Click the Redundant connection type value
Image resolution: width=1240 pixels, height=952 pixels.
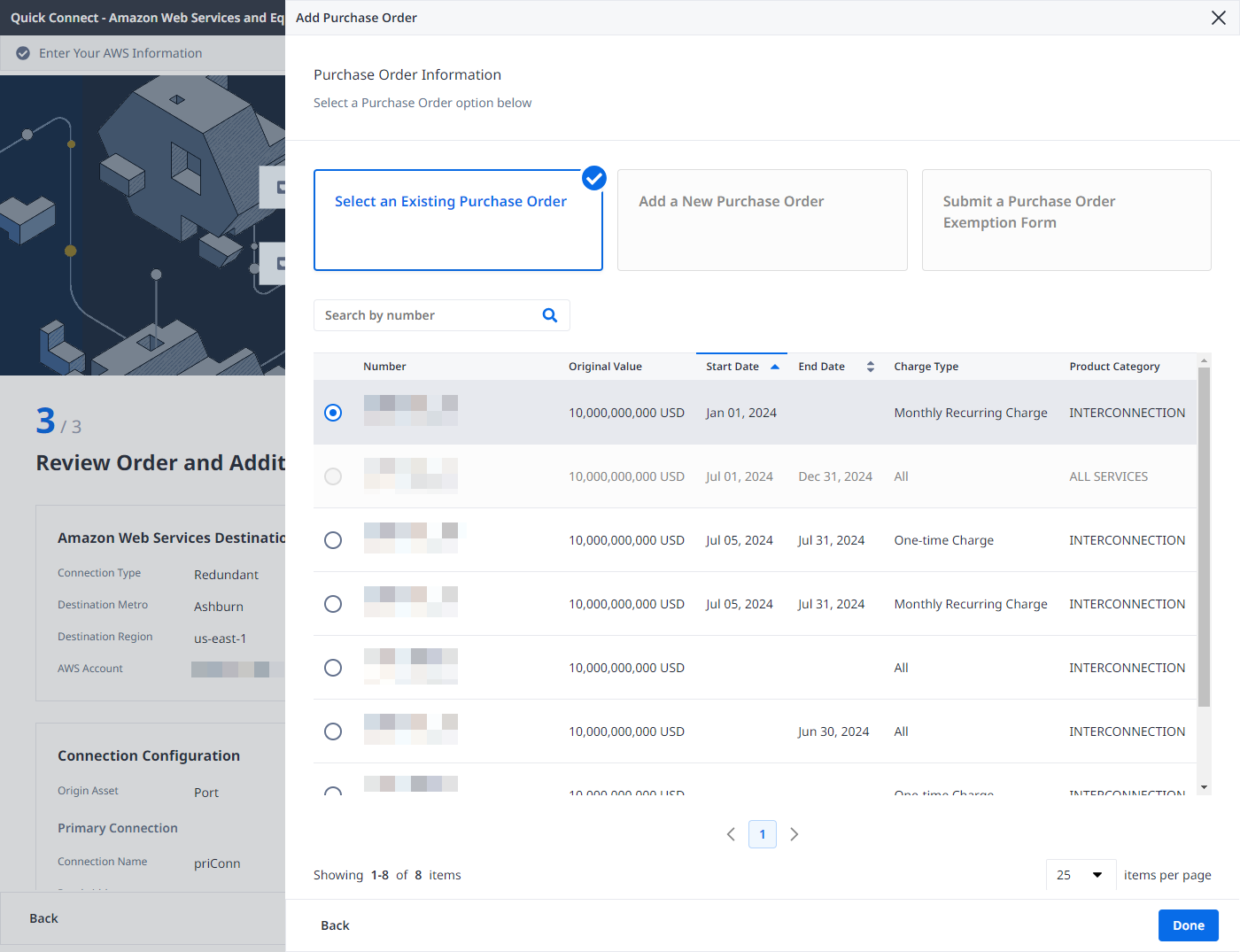click(226, 575)
